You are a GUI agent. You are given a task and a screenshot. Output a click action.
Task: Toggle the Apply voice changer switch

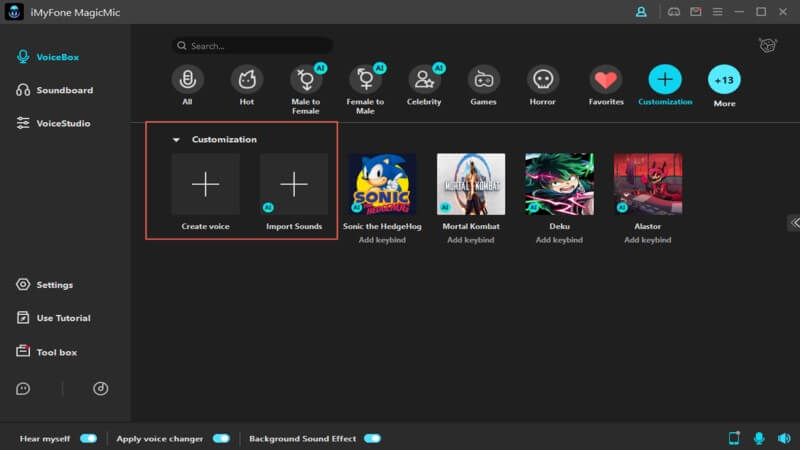pos(221,438)
